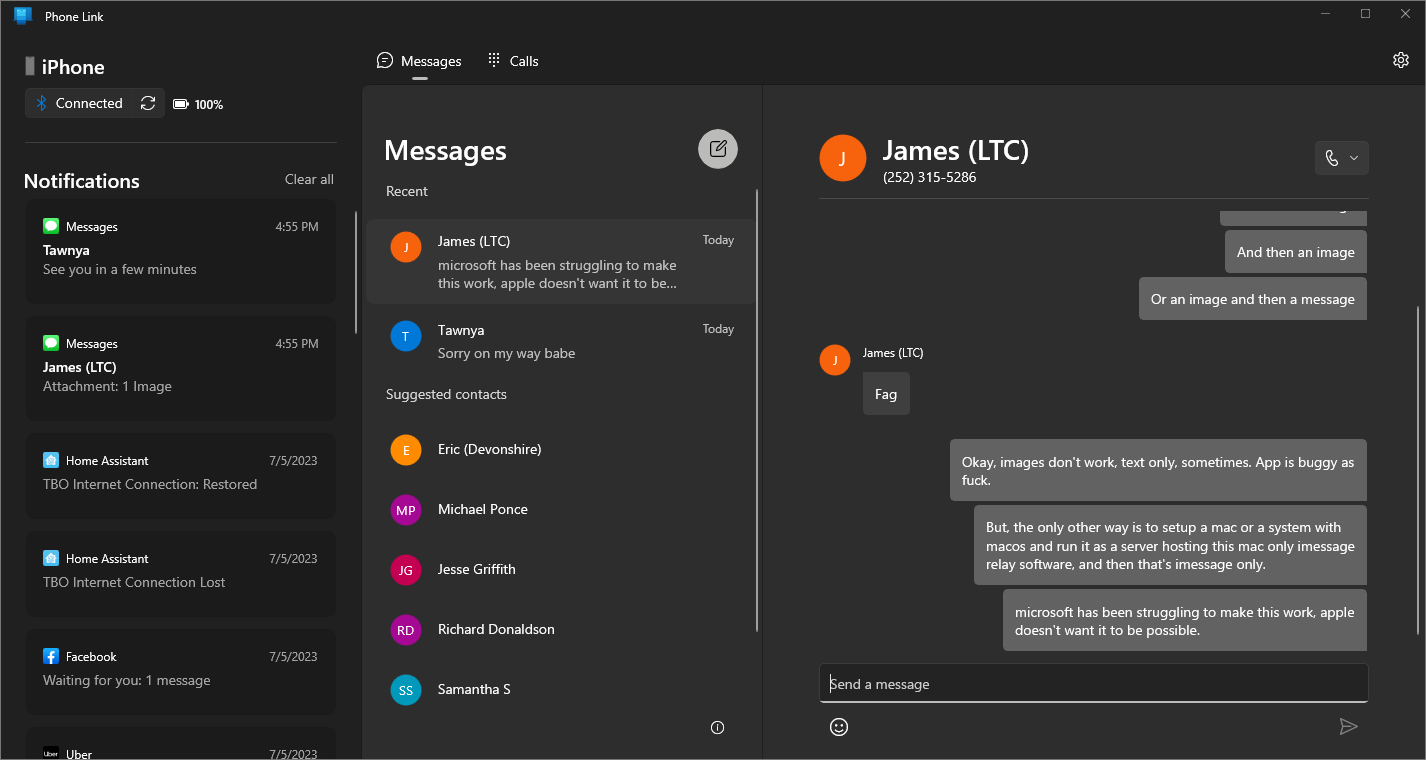Open the Settings gear icon
The width and height of the screenshot is (1426, 760).
point(1400,60)
